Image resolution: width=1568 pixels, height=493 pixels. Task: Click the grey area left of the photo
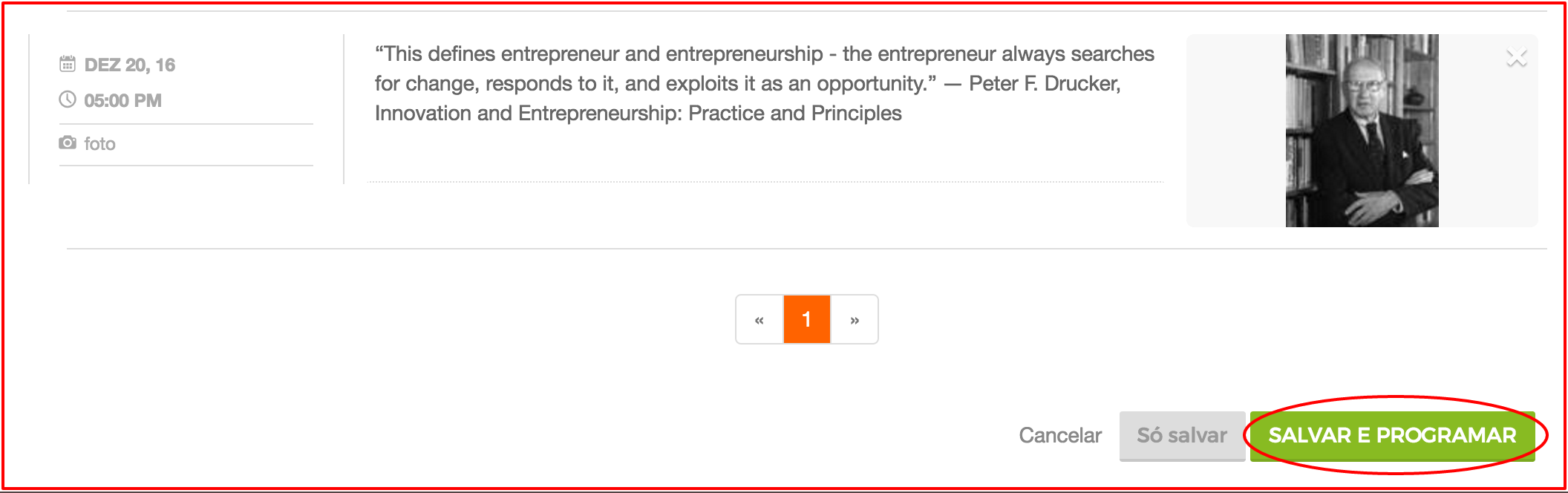[x=1235, y=131]
